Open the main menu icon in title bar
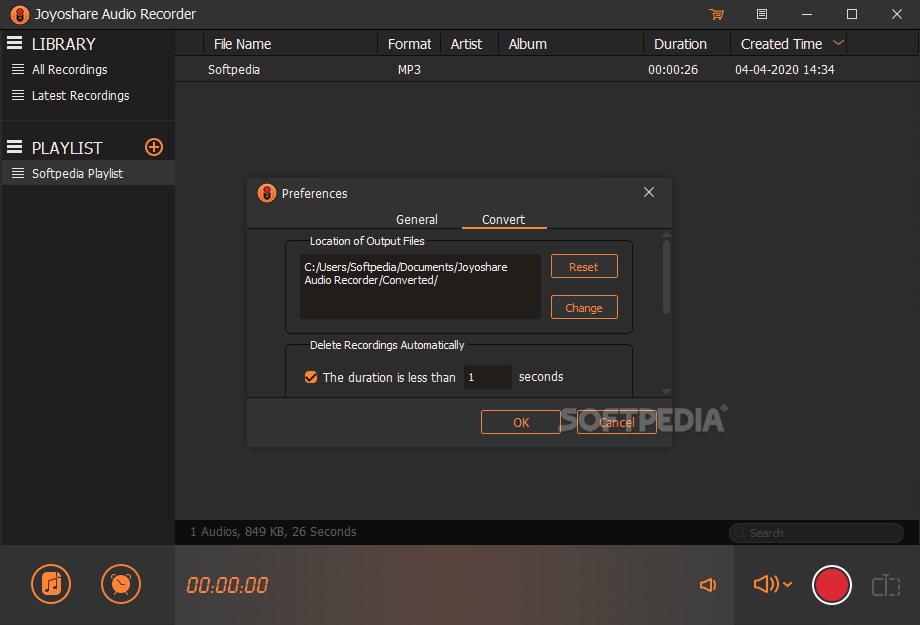Viewport: 920px width, 625px height. [761, 14]
